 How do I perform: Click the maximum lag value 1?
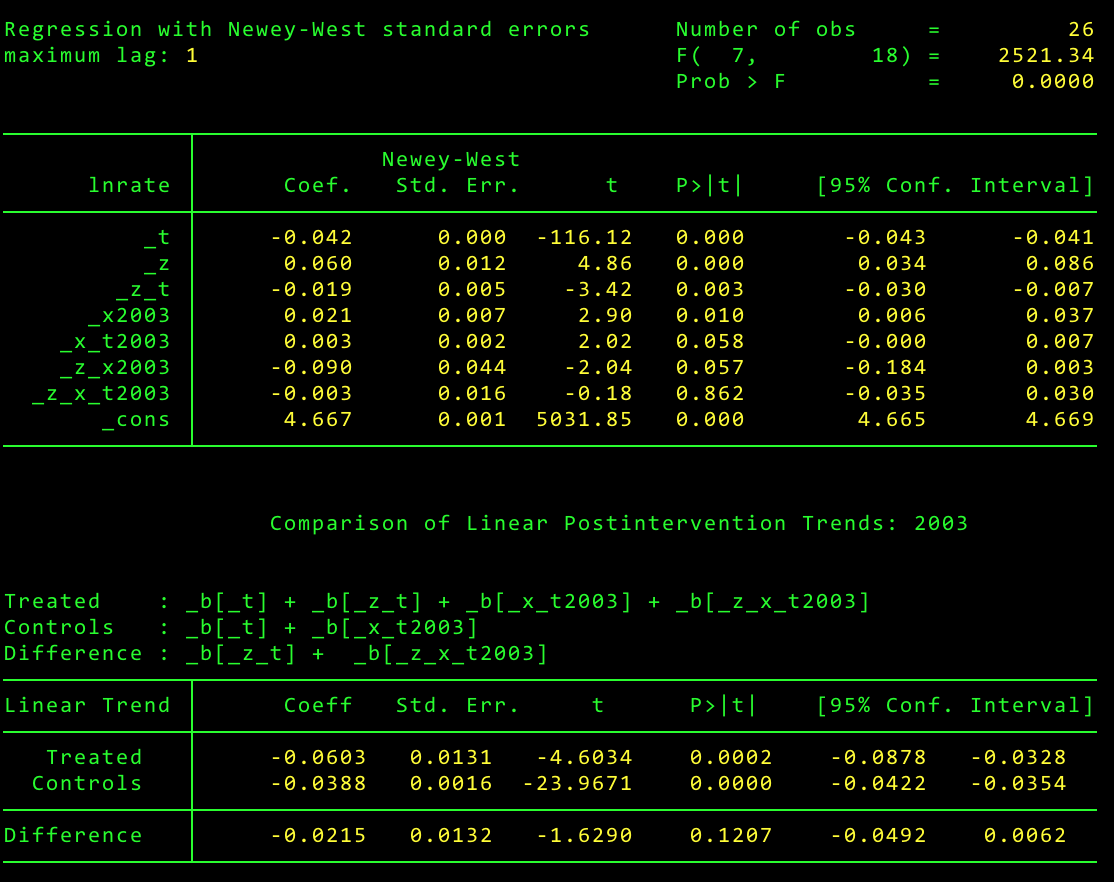tap(192, 56)
